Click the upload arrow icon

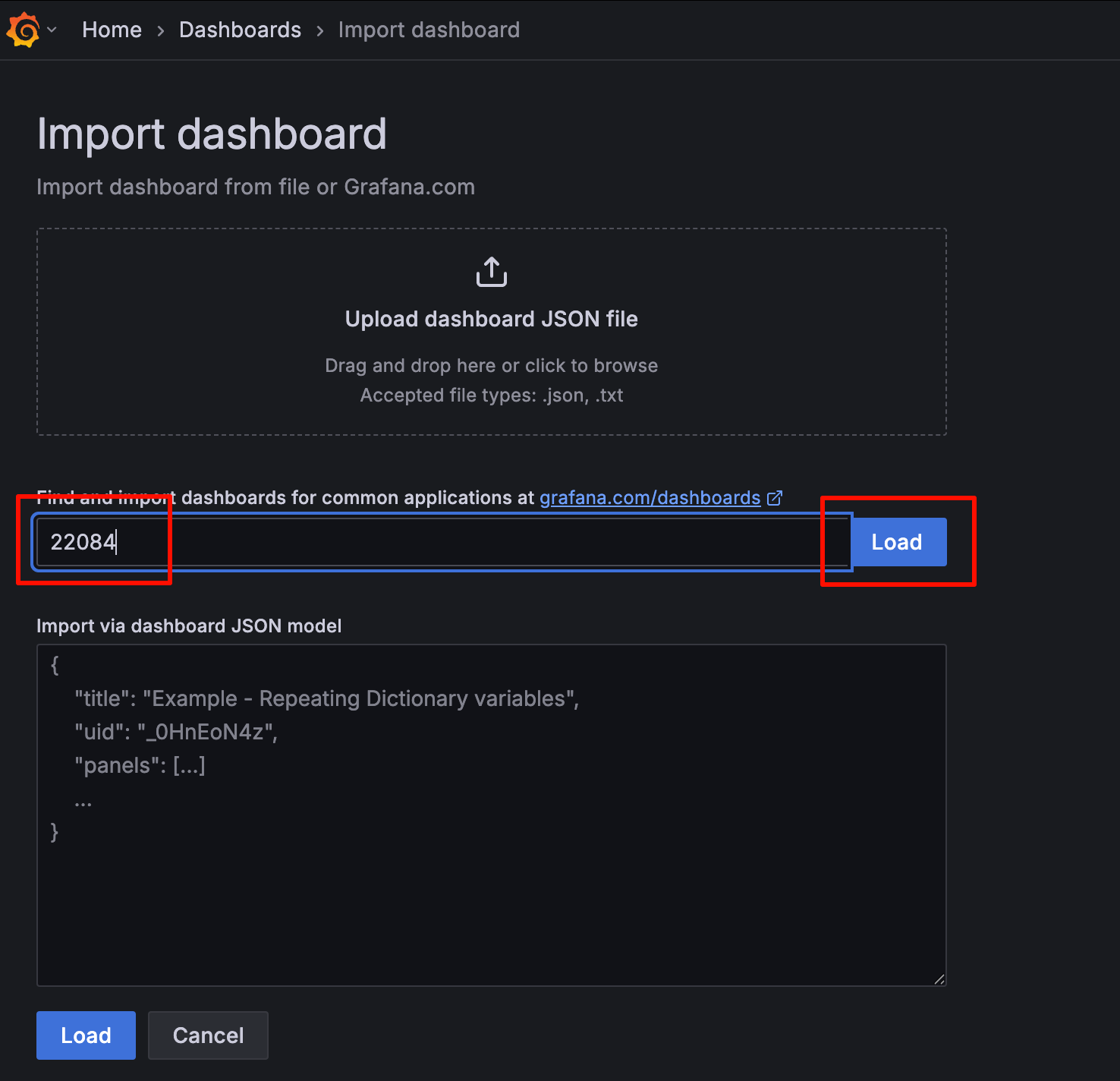(x=492, y=272)
